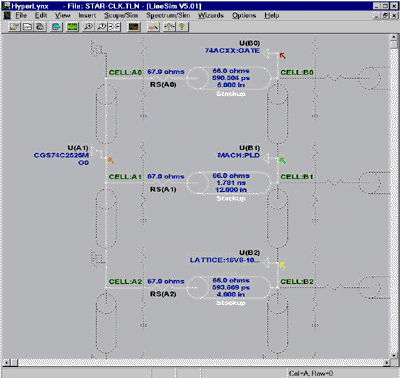Click the lightbulb hint toolbar icon
400x378 pixels.
tap(182, 27)
